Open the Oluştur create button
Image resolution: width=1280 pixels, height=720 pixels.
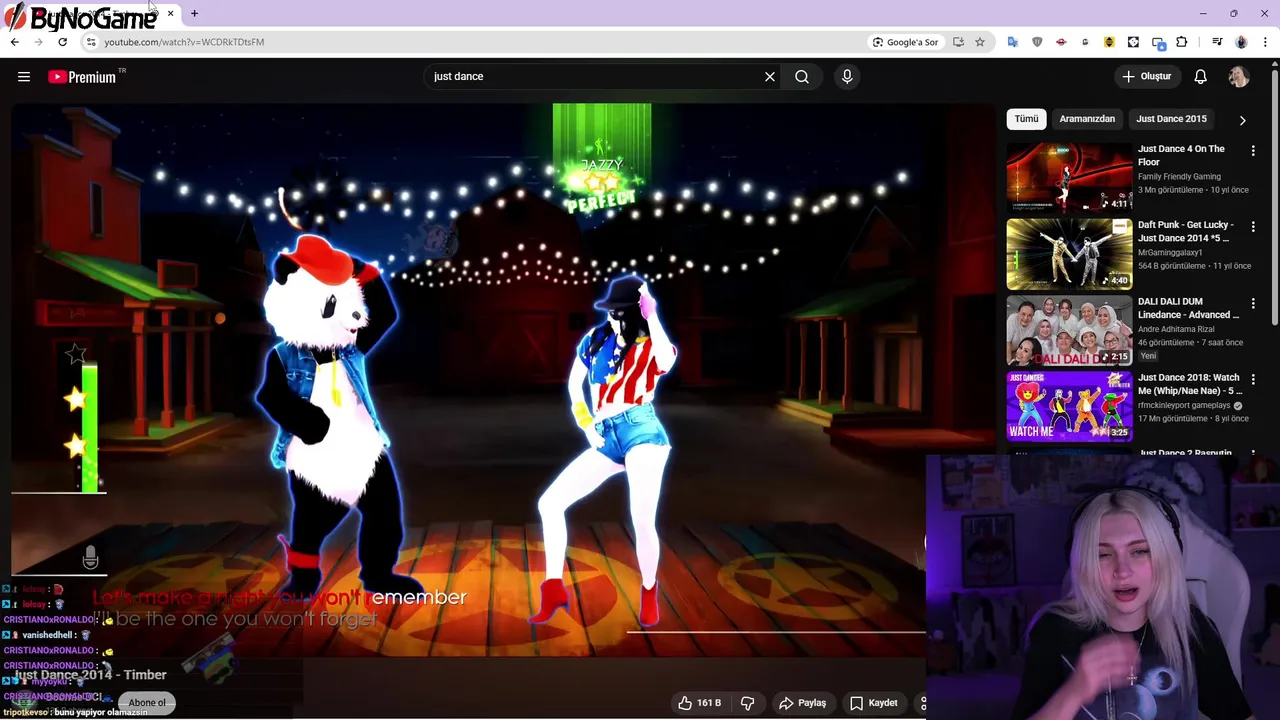1147,77
